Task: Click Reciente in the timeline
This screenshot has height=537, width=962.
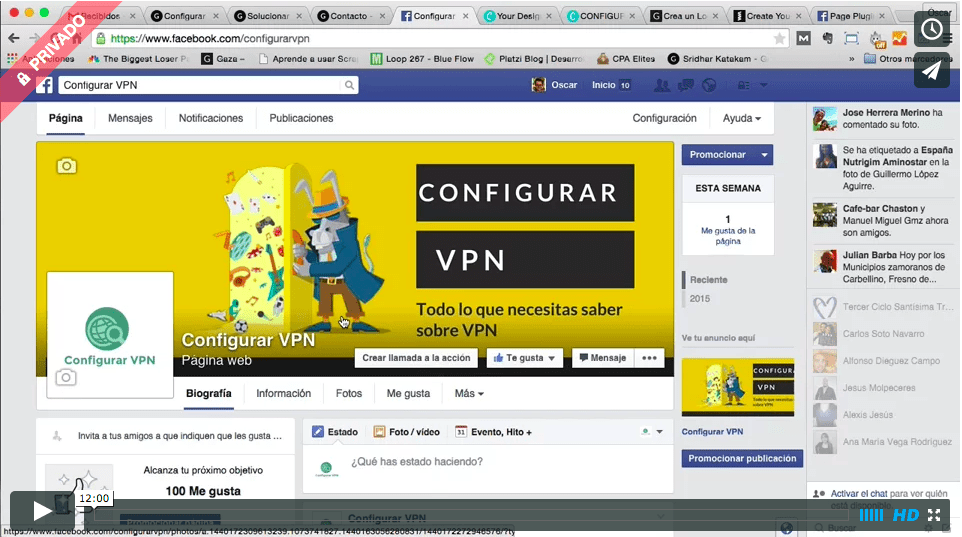Action: (x=709, y=280)
